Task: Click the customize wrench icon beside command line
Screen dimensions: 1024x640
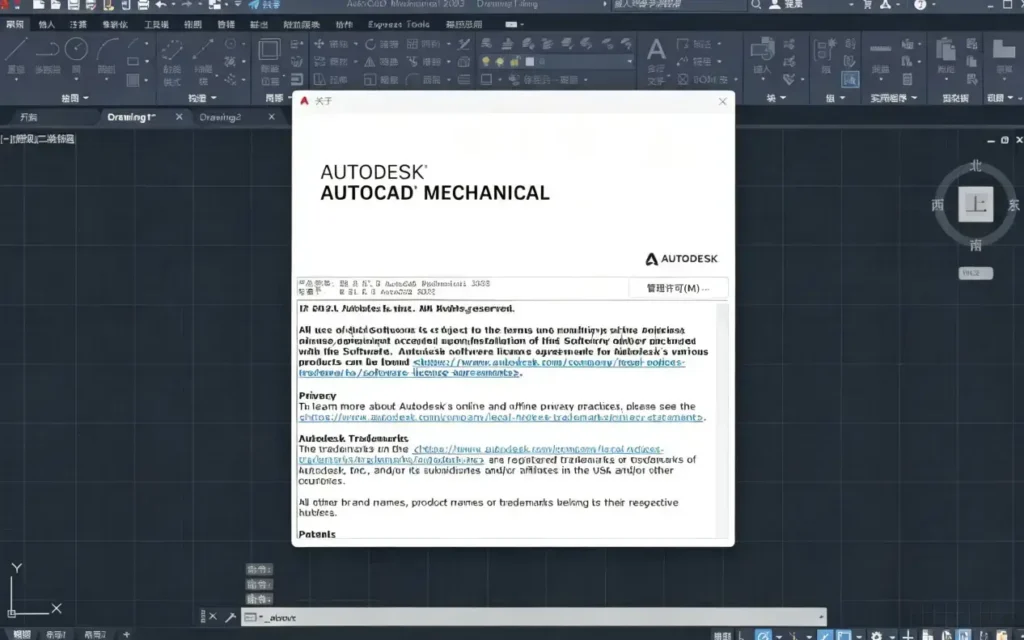Action: coord(230,617)
